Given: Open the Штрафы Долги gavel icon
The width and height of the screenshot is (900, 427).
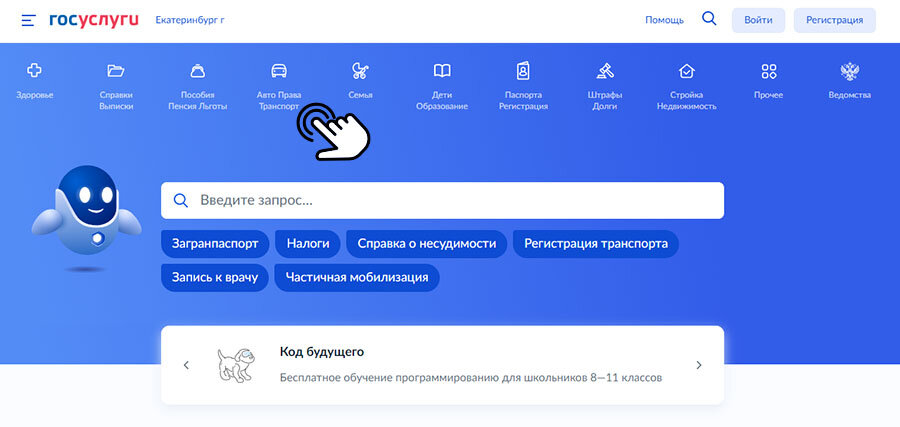Looking at the screenshot, I should [x=605, y=71].
